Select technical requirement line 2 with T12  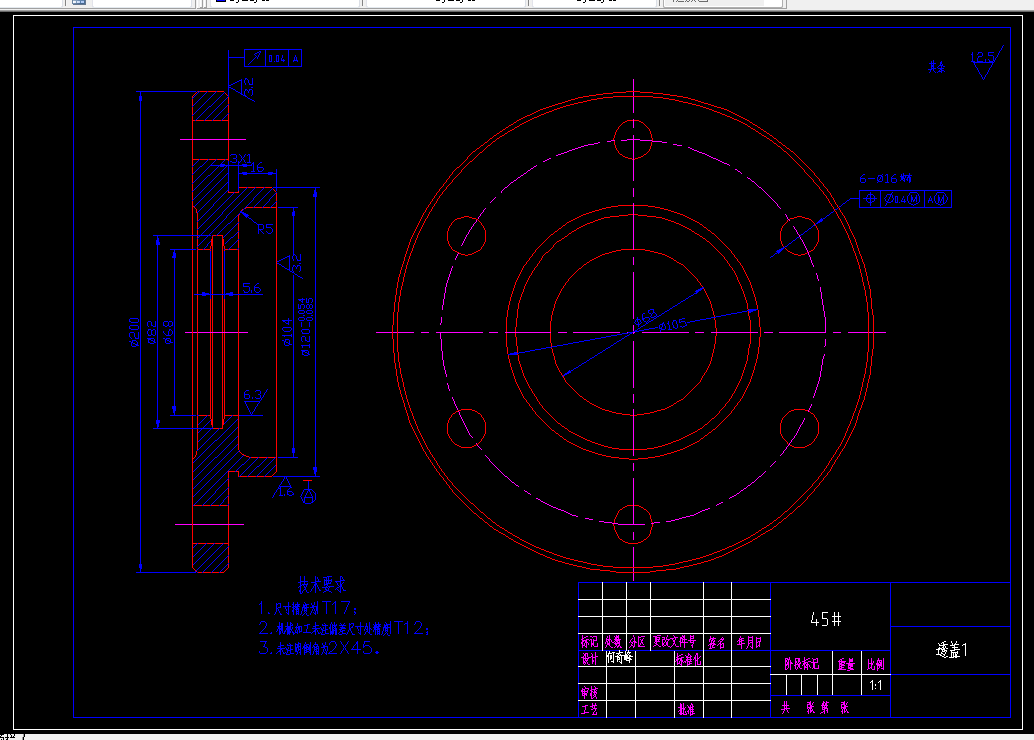tap(344, 629)
